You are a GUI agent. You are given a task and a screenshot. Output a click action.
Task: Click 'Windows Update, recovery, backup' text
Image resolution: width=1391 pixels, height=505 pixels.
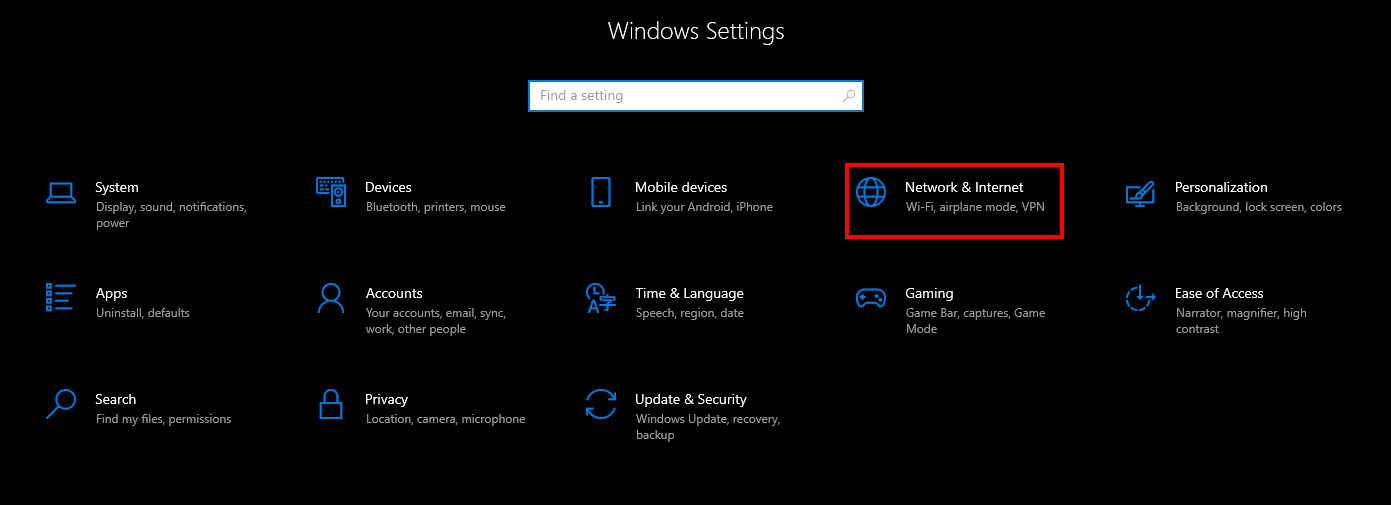click(x=708, y=427)
